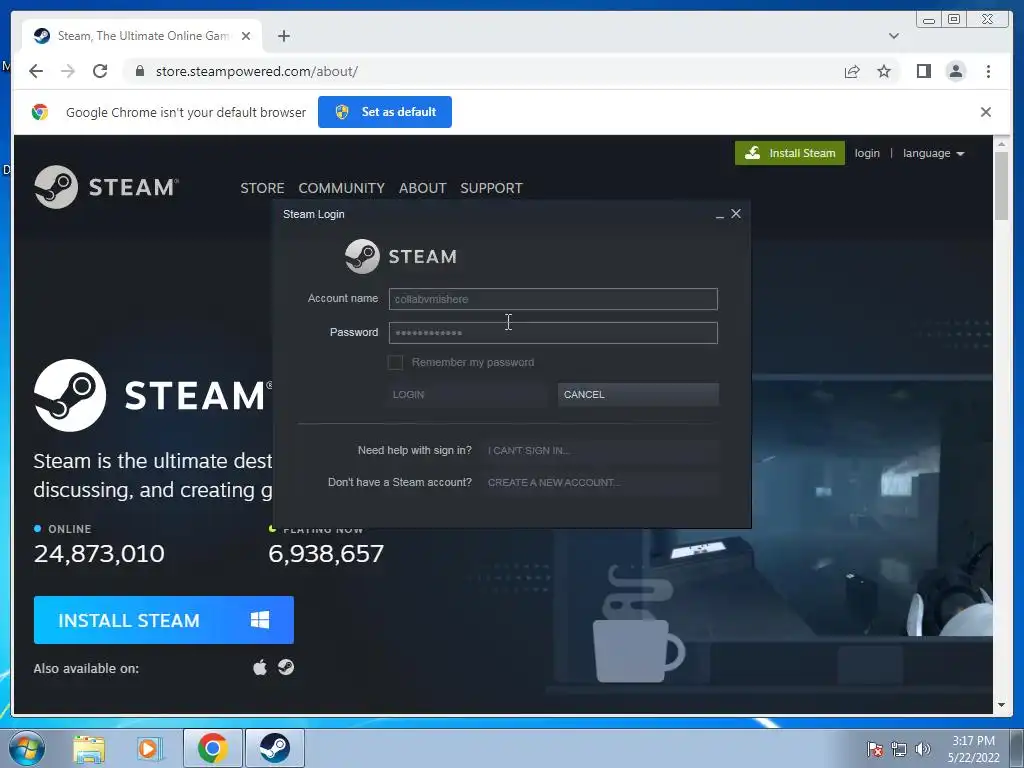
Task: Click the scrollbar up arrow
Action: [x=1001, y=144]
